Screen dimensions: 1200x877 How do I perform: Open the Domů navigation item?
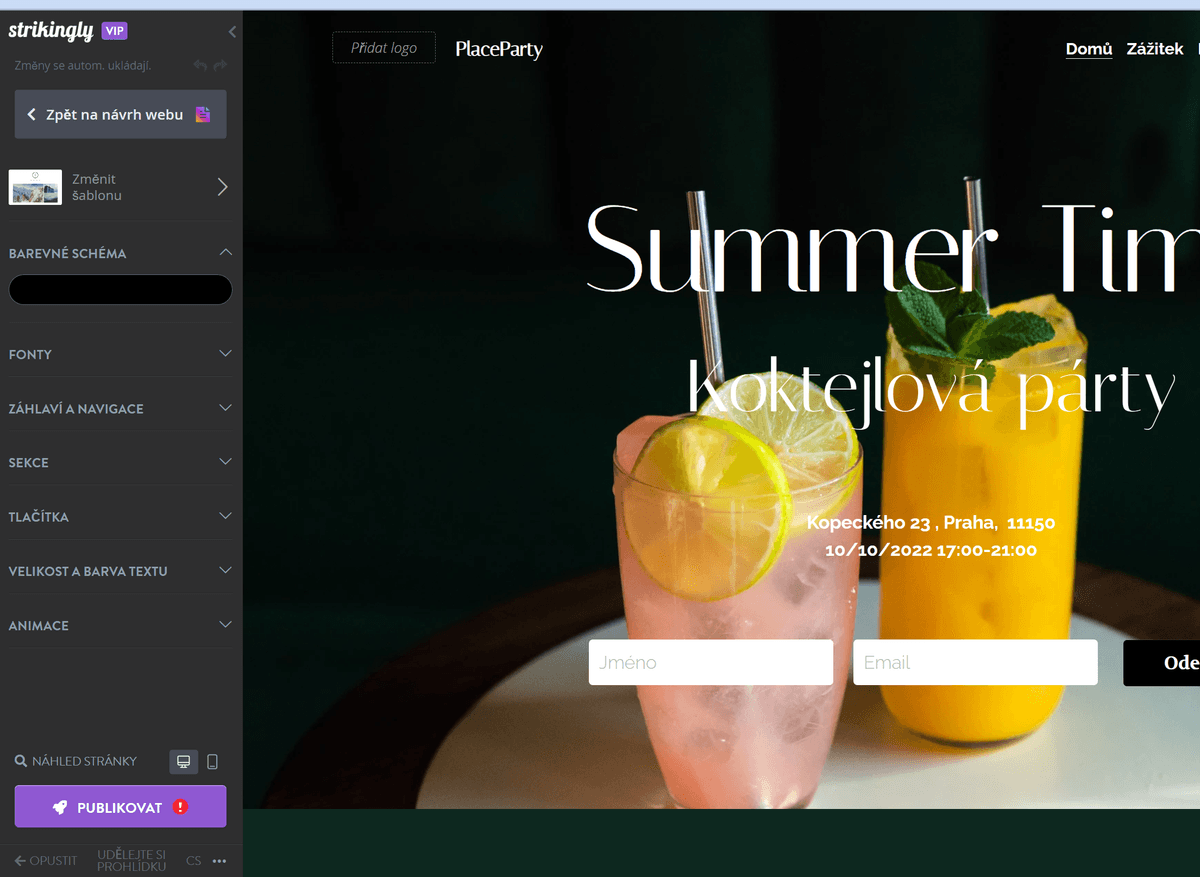(1089, 49)
